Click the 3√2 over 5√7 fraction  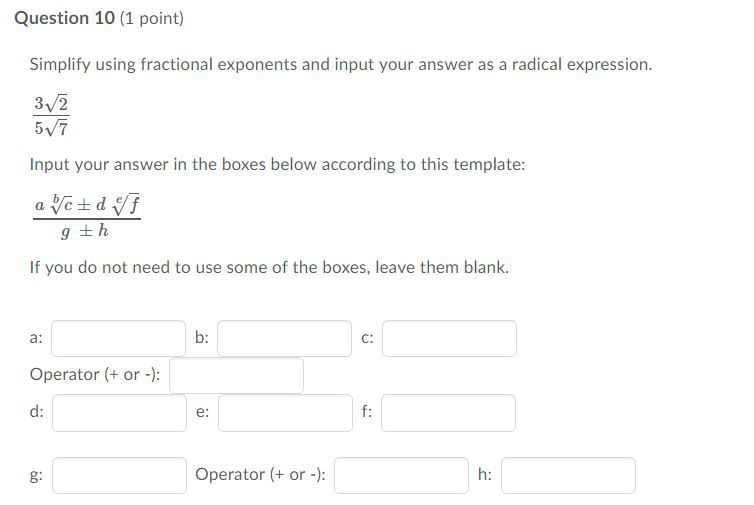tap(51, 115)
